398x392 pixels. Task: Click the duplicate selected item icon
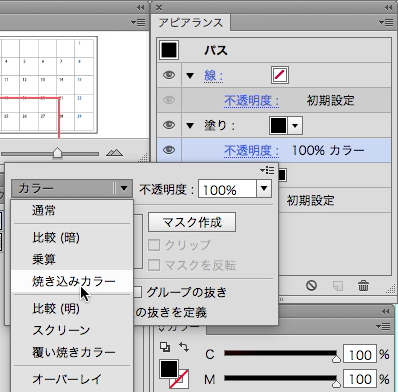tap(338, 286)
